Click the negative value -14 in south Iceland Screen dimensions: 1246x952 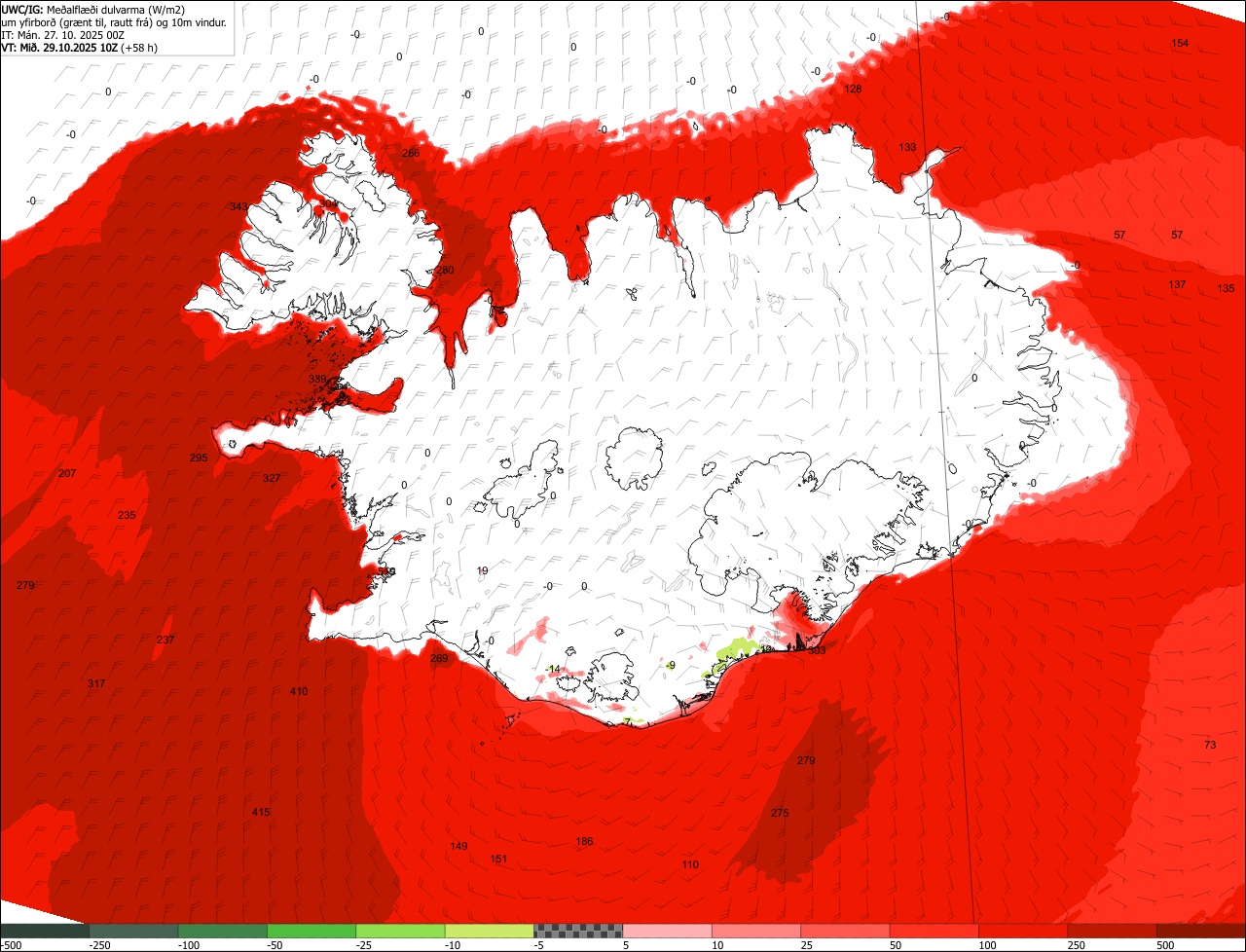click(554, 669)
